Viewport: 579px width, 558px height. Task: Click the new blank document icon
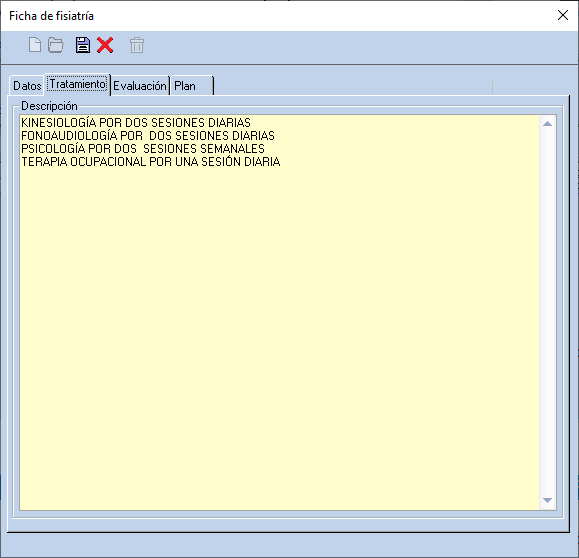[x=35, y=45]
